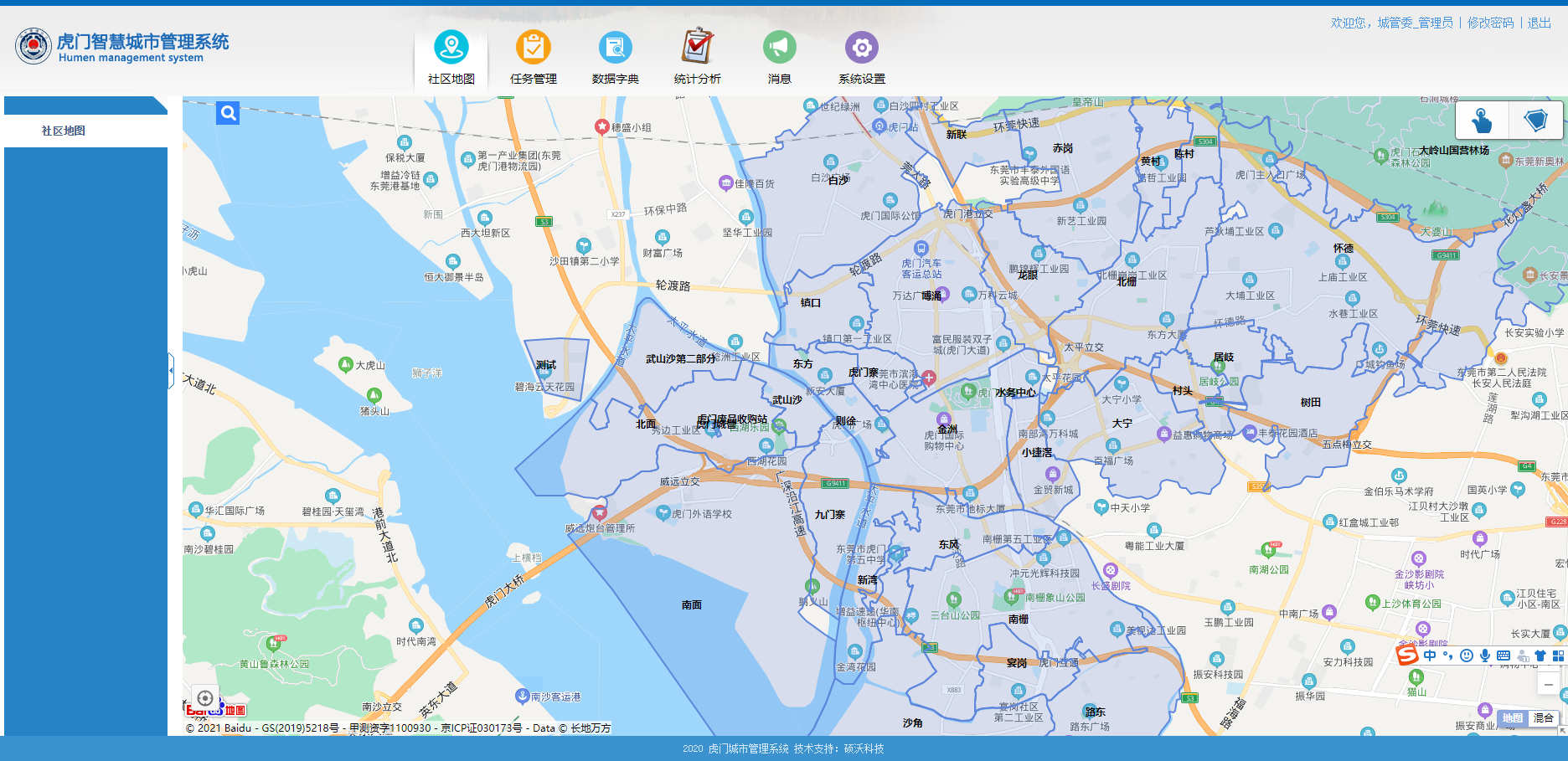Viewport: 1568px width, 761px height.
Task: Click the geolocation target icon
Action: 205,698
